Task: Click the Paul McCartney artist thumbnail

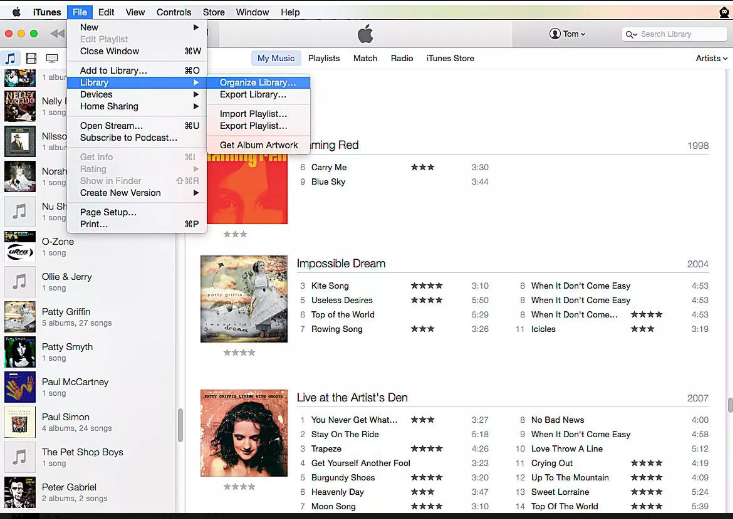Action: pyautogui.click(x=20, y=387)
